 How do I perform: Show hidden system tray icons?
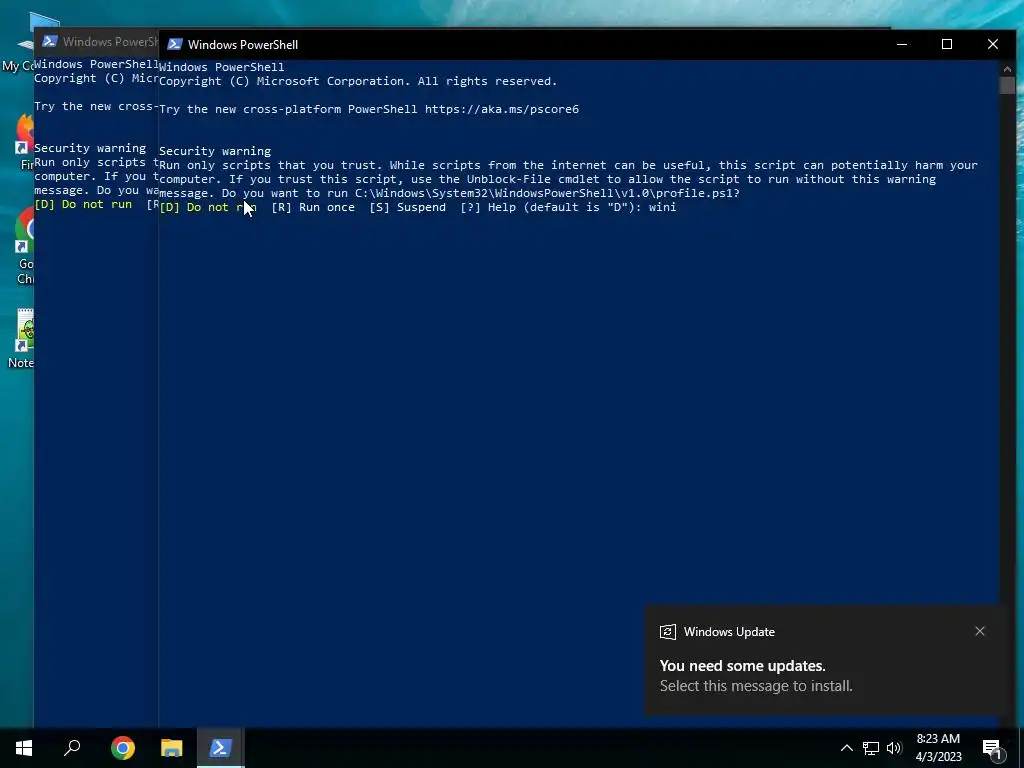coord(846,748)
